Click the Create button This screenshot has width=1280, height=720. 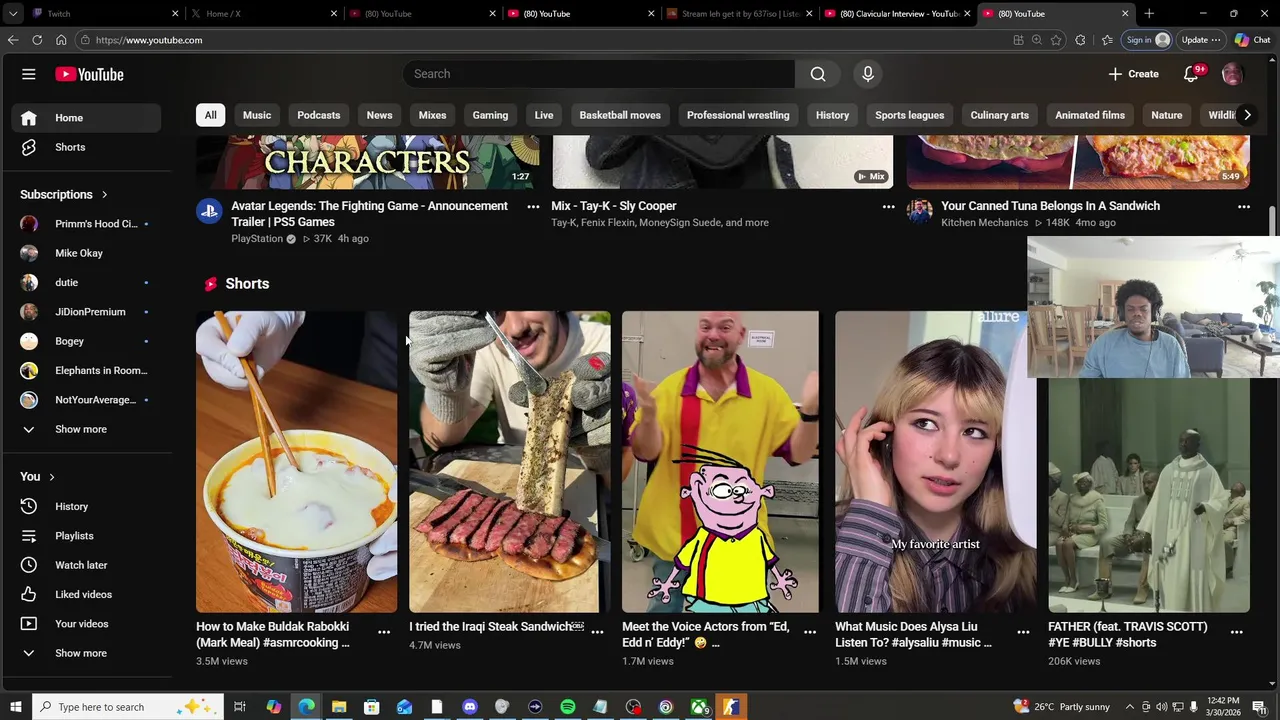1133,74
